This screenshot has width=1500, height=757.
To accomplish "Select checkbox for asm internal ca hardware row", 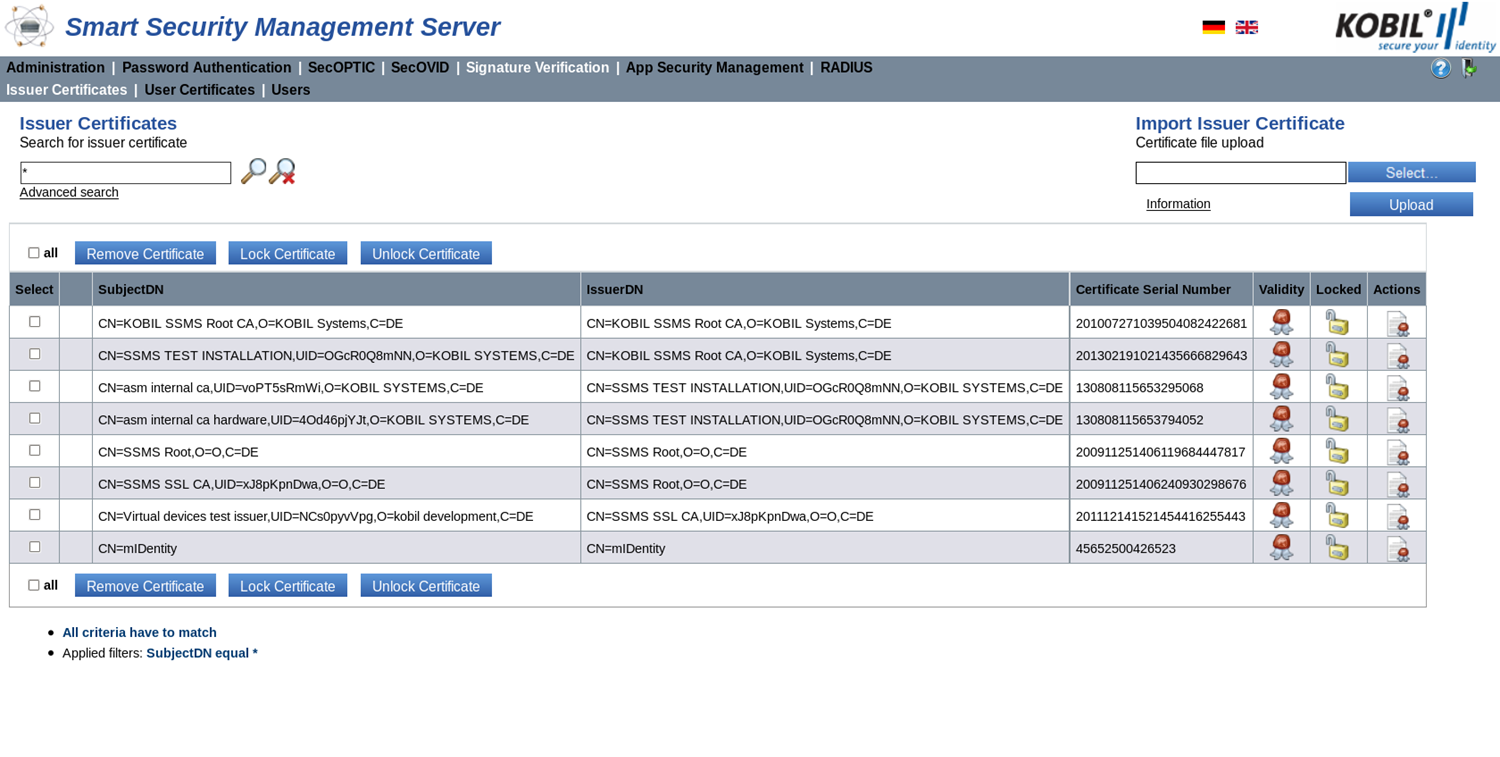I will [x=35, y=417].
